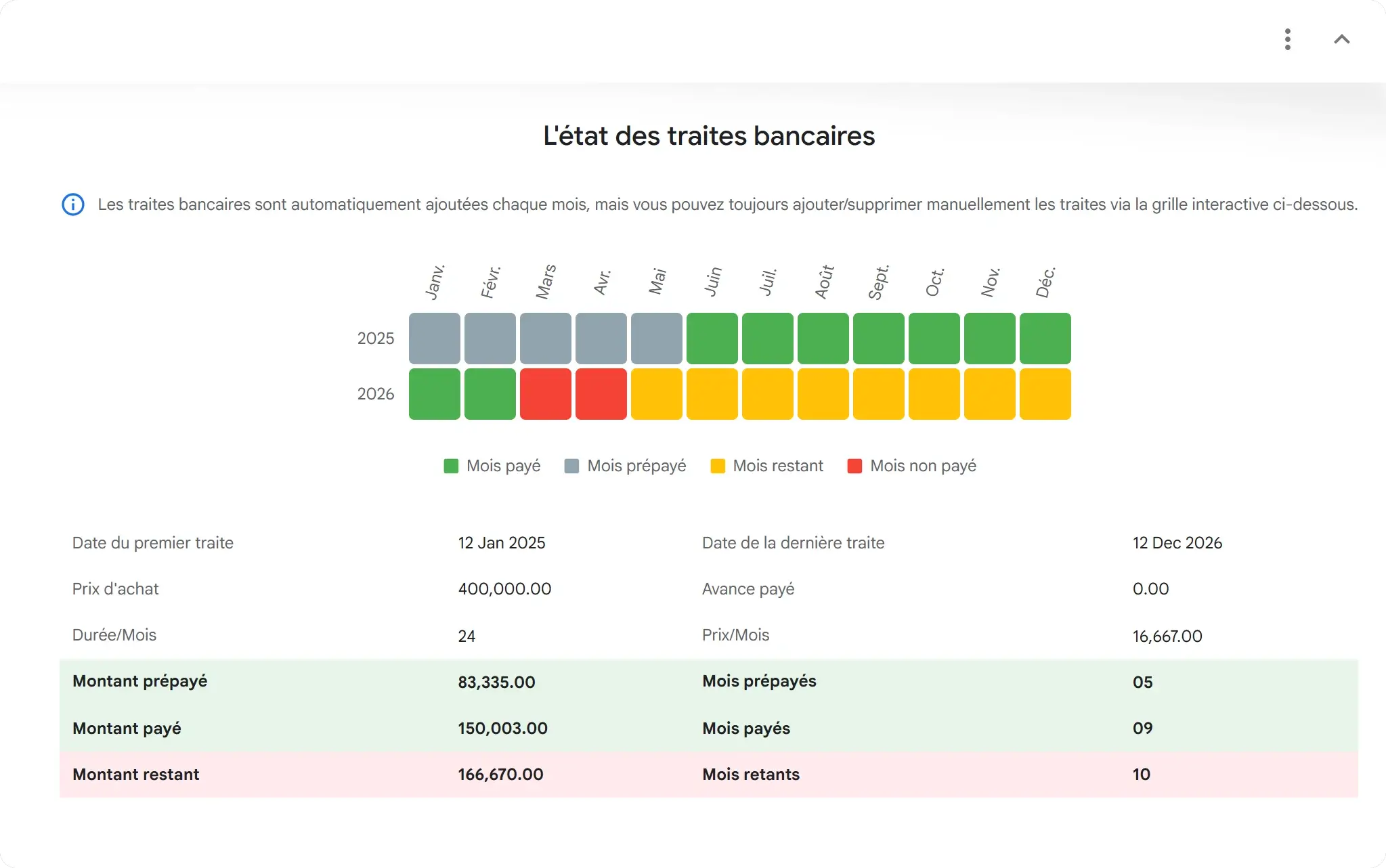
Task: Select the 'Mois payé' legend label
Action: (x=503, y=466)
